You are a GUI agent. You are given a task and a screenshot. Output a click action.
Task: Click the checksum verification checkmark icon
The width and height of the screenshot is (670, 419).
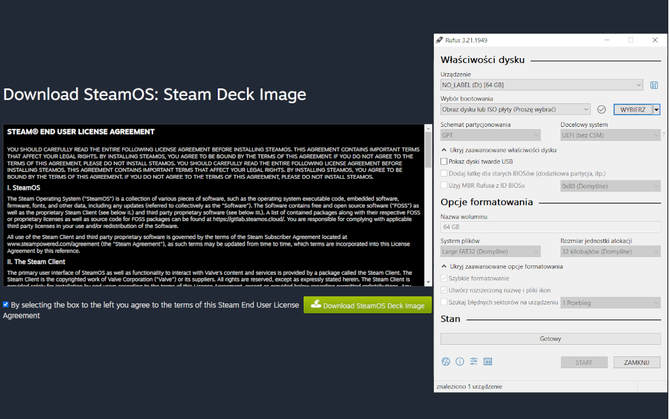601,110
